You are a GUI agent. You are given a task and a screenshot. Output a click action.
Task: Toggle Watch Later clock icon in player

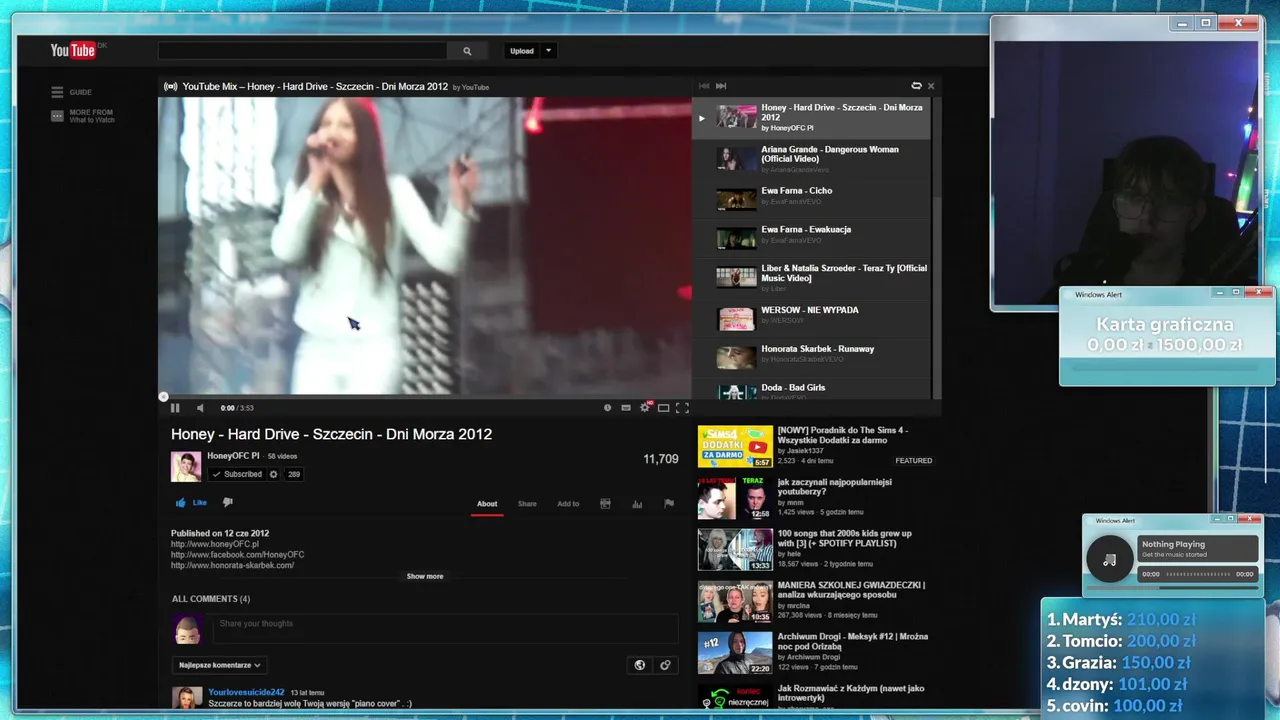[x=607, y=408]
